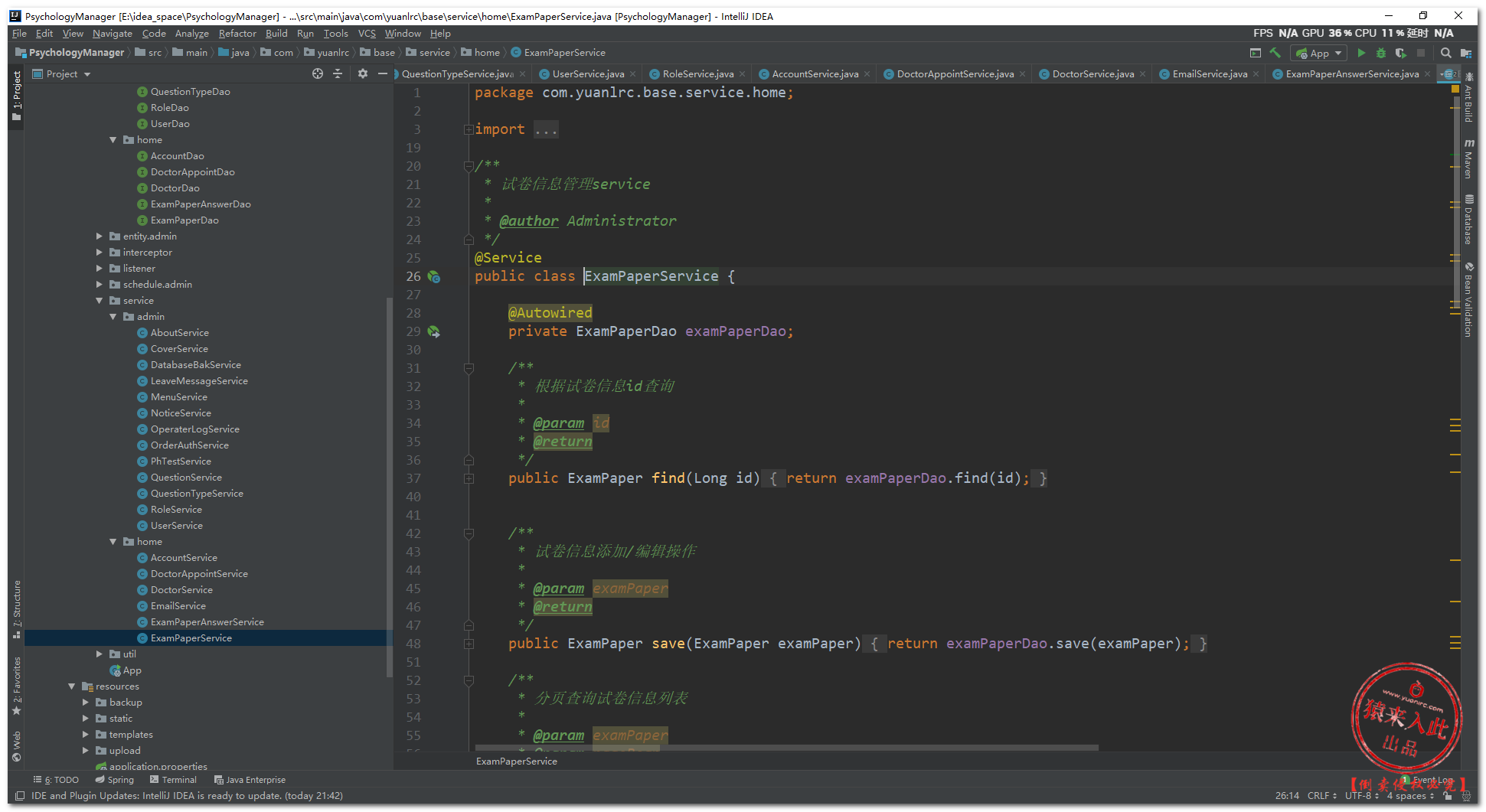1486x812 pixels.
Task: Switch to the DoctorService.java tab
Action: pyautogui.click(x=1092, y=74)
